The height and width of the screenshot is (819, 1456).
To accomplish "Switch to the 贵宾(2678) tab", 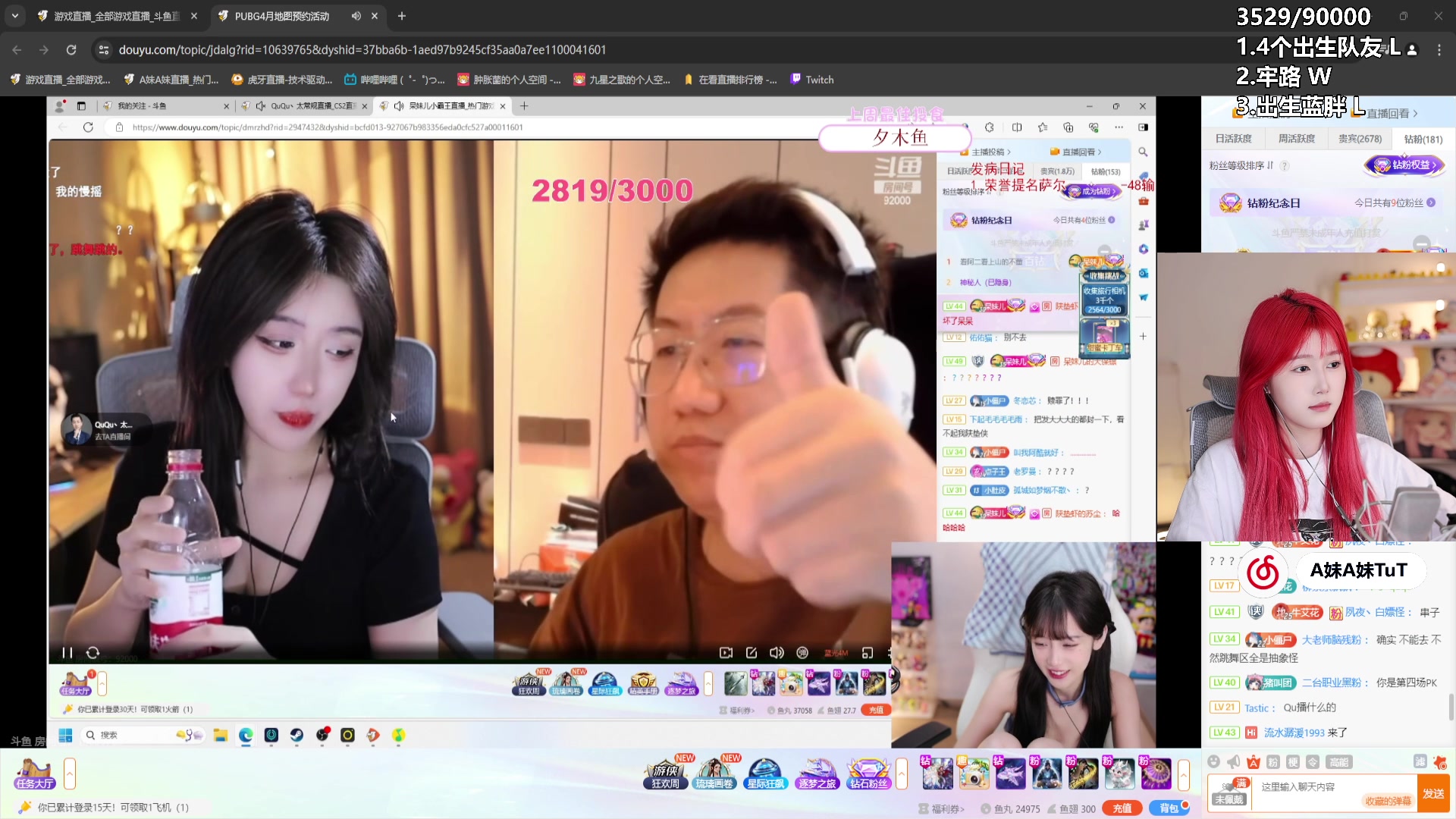I will 1360,139.
